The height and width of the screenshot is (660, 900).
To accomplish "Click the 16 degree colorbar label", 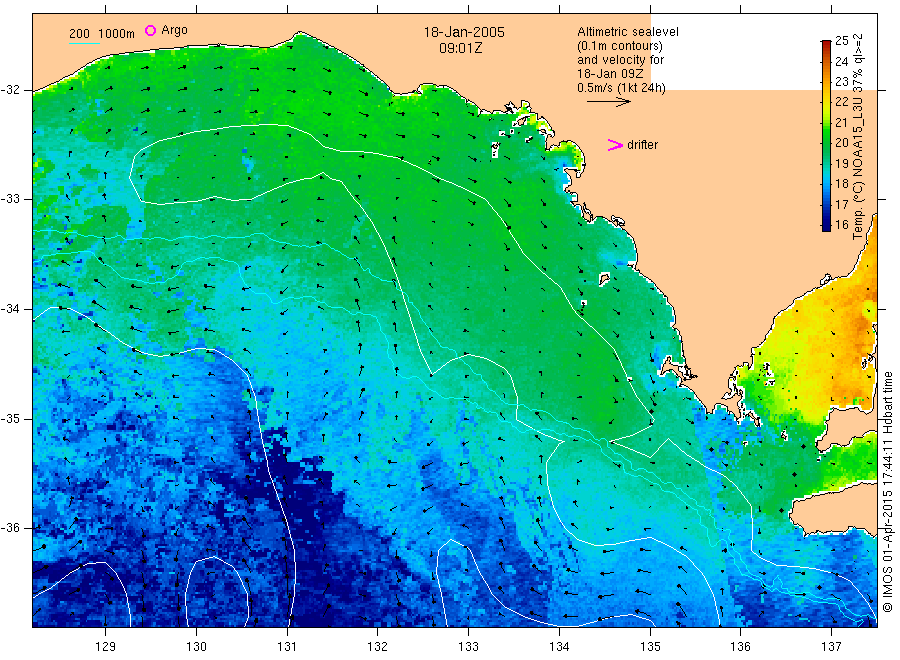I will click(841, 224).
